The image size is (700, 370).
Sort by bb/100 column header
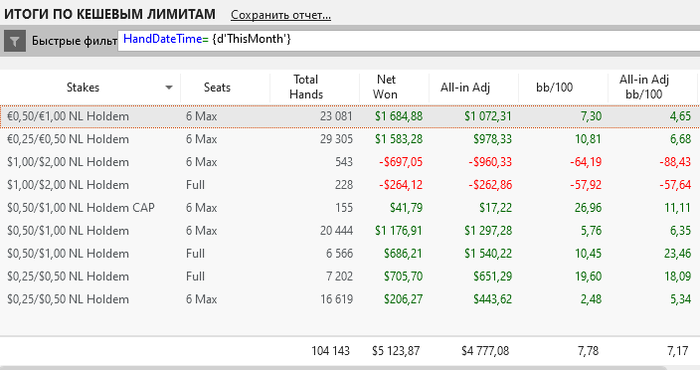(x=554, y=87)
